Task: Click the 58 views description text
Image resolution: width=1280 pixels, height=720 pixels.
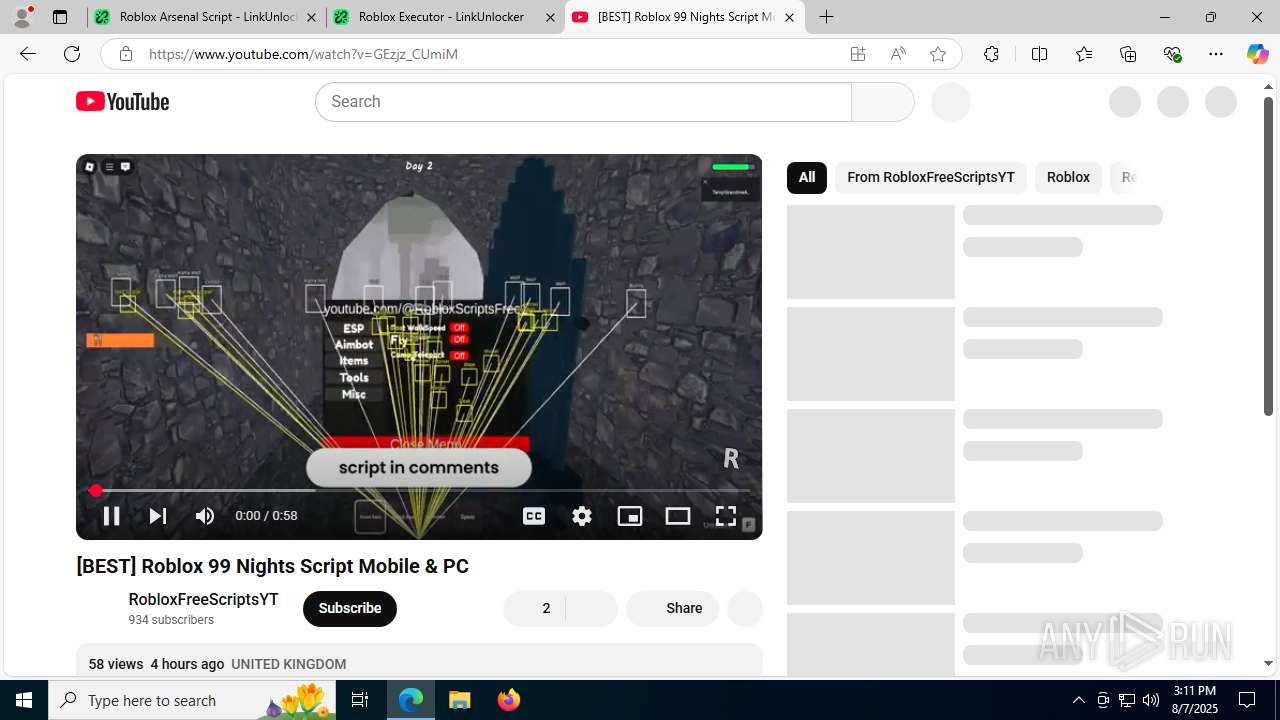Action: pyautogui.click(x=116, y=664)
